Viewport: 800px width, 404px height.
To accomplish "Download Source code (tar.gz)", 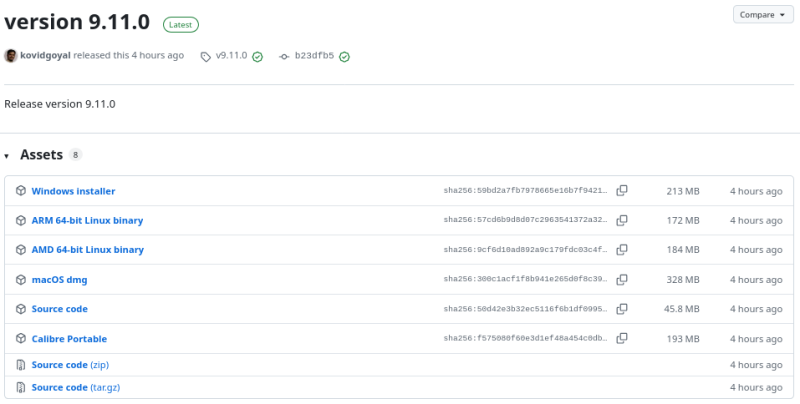I will 76,387.
